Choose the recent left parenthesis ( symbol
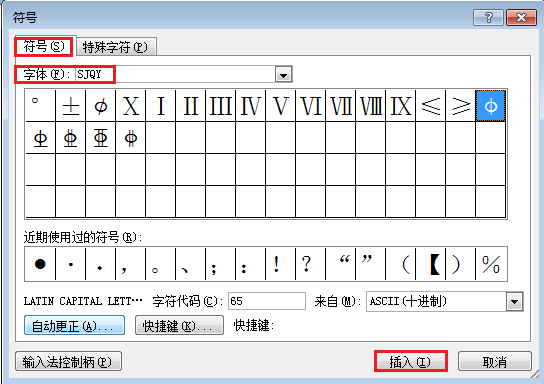Screen dimensions: 544x384 401,264
